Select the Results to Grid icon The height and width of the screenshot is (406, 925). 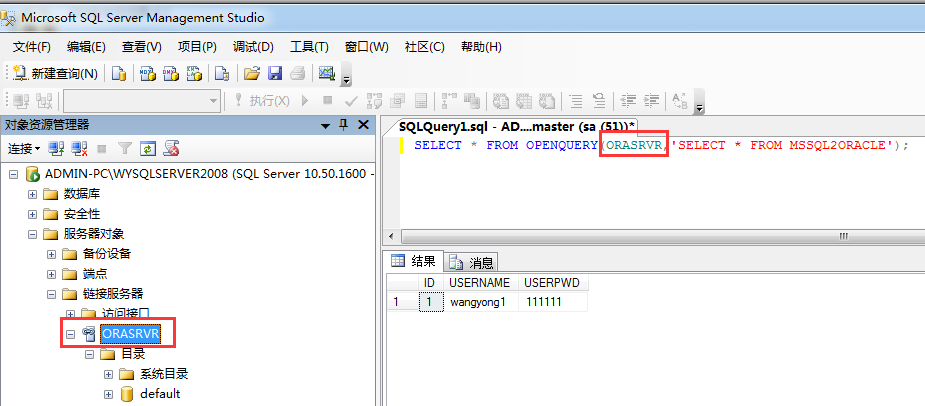pyautogui.click(x=524, y=101)
